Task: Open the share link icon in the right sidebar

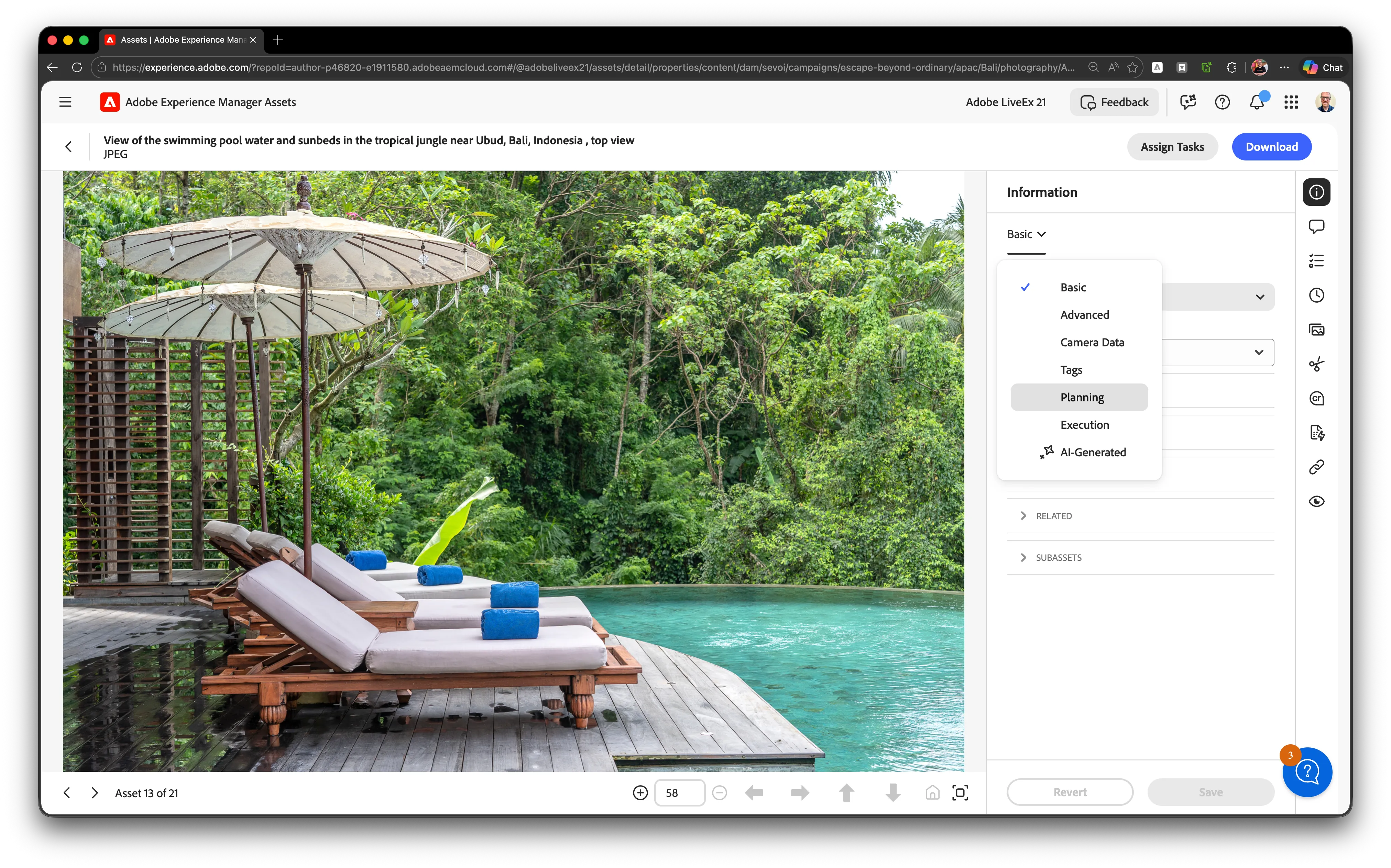Action: click(x=1316, y=467)
